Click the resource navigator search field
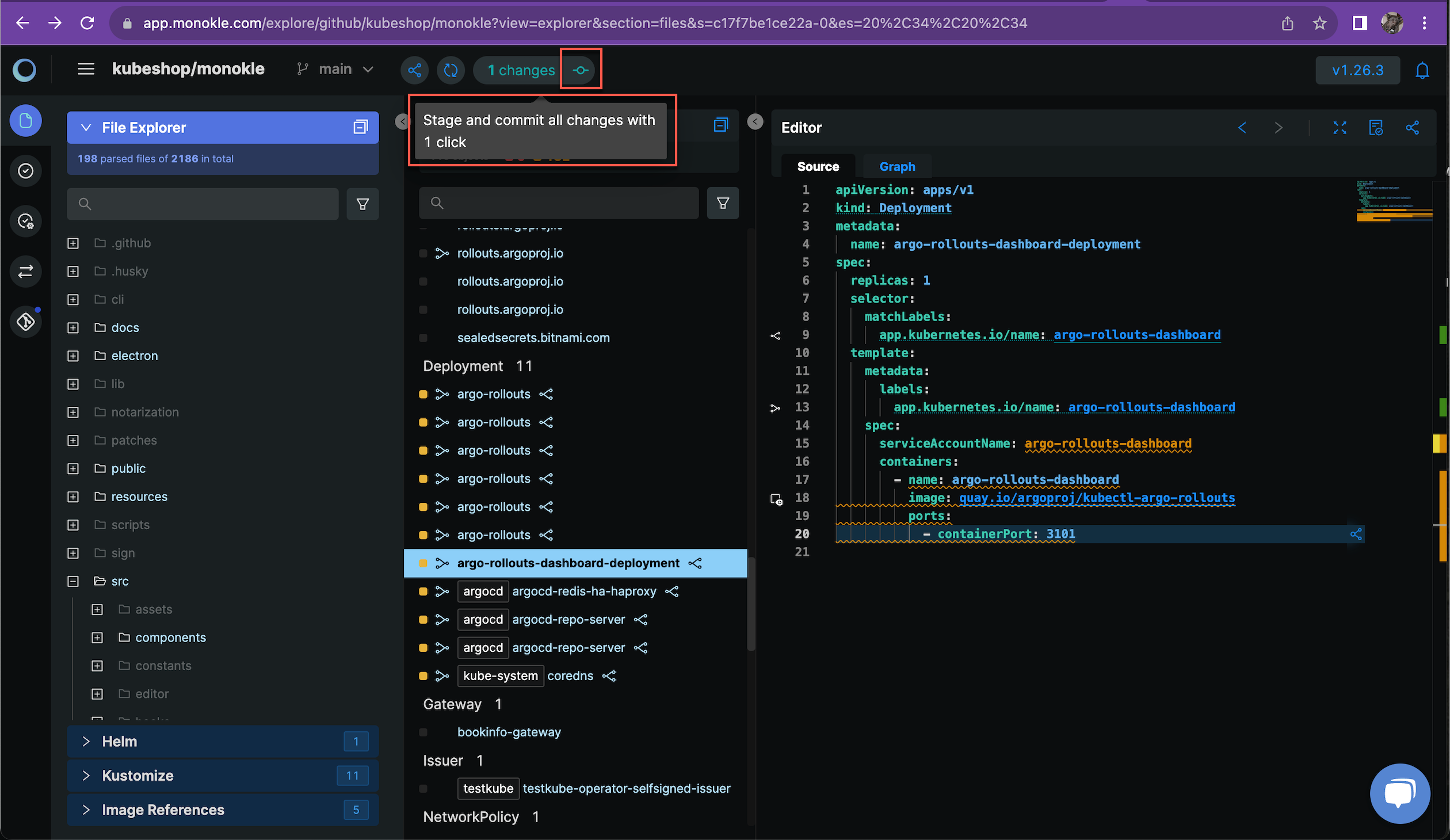 (x=559, y=203)
